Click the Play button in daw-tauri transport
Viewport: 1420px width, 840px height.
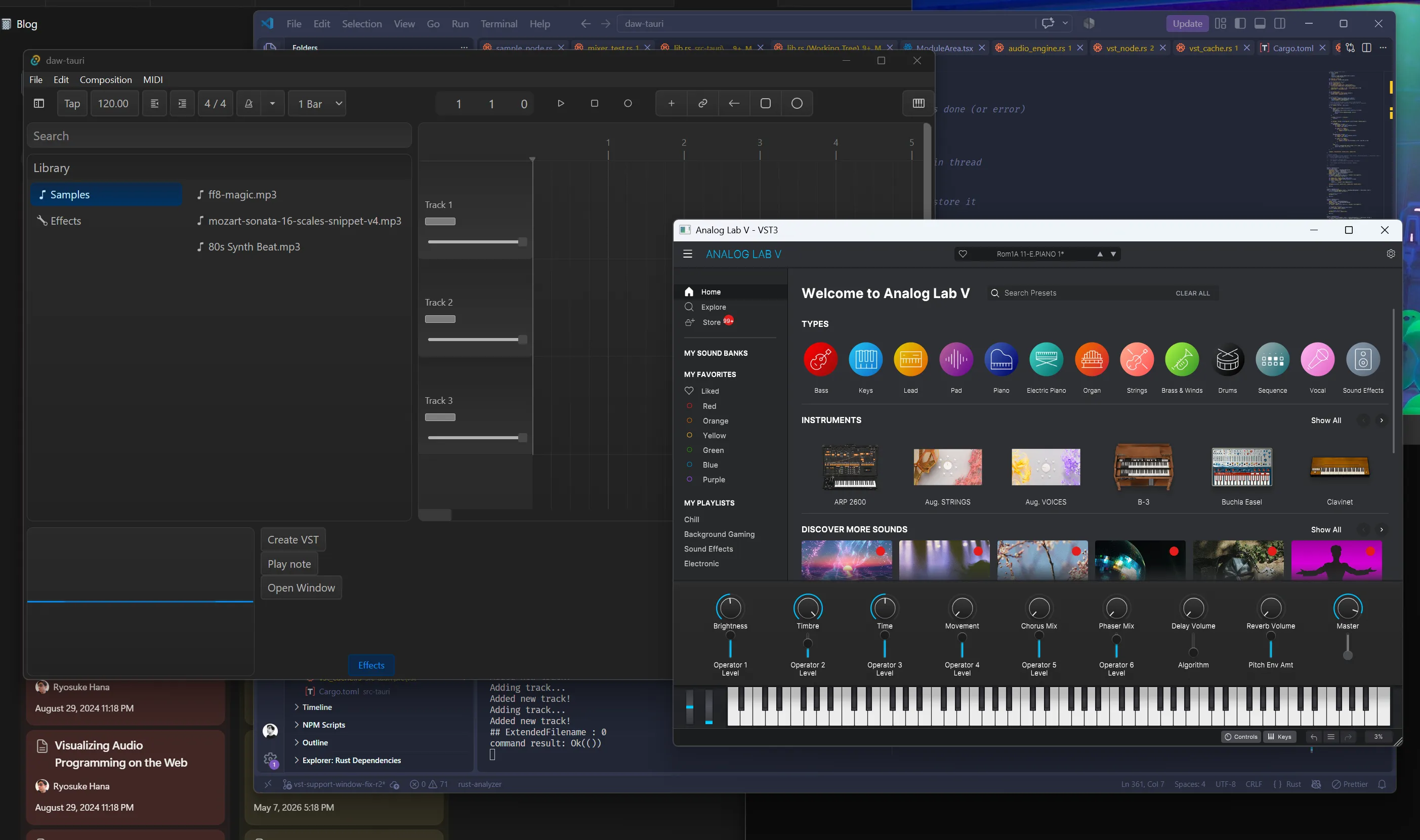click(x=560, y=104)
